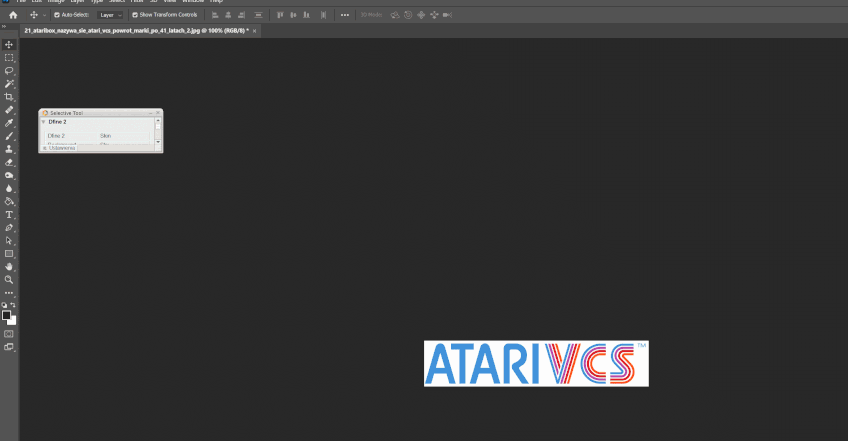
Task: Align left edges icon in options bar
Action: [215, 15]
